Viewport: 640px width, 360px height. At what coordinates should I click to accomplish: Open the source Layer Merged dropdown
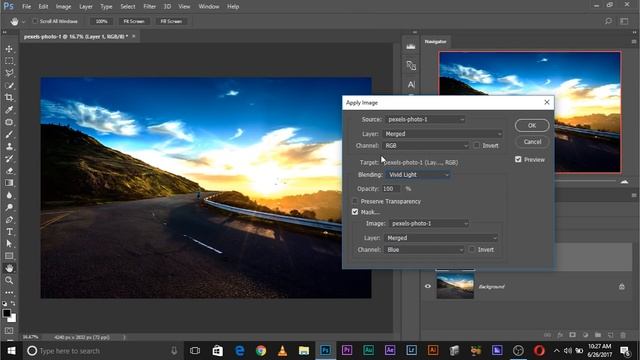click(443, 134)
